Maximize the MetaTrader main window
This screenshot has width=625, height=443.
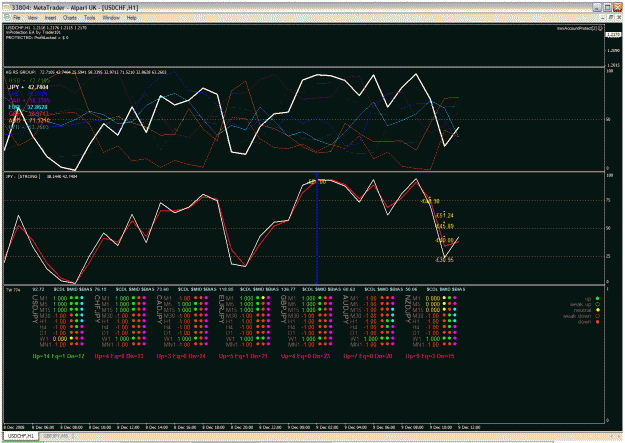point(607,7)
